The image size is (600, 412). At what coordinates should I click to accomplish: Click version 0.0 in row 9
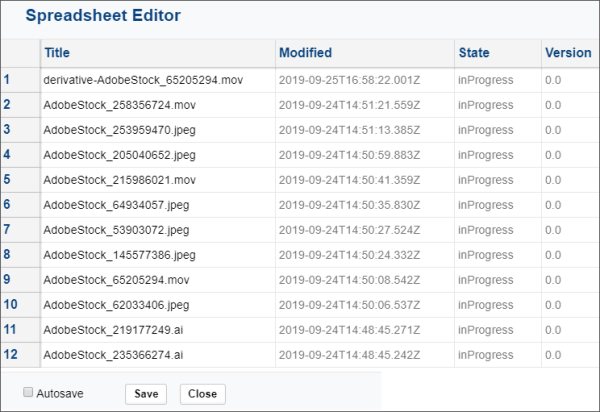click(571, 280)
